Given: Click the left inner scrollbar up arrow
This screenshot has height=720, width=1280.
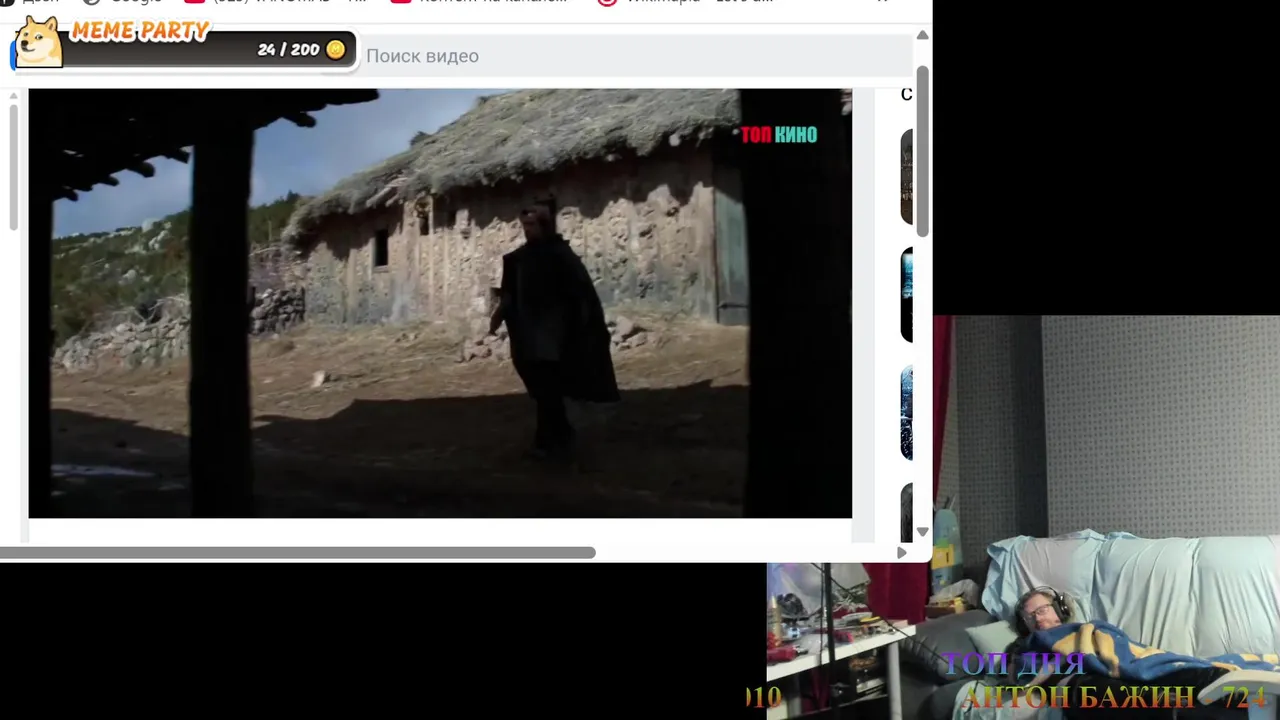Looking at the screenshot, I should pos(13,97).
